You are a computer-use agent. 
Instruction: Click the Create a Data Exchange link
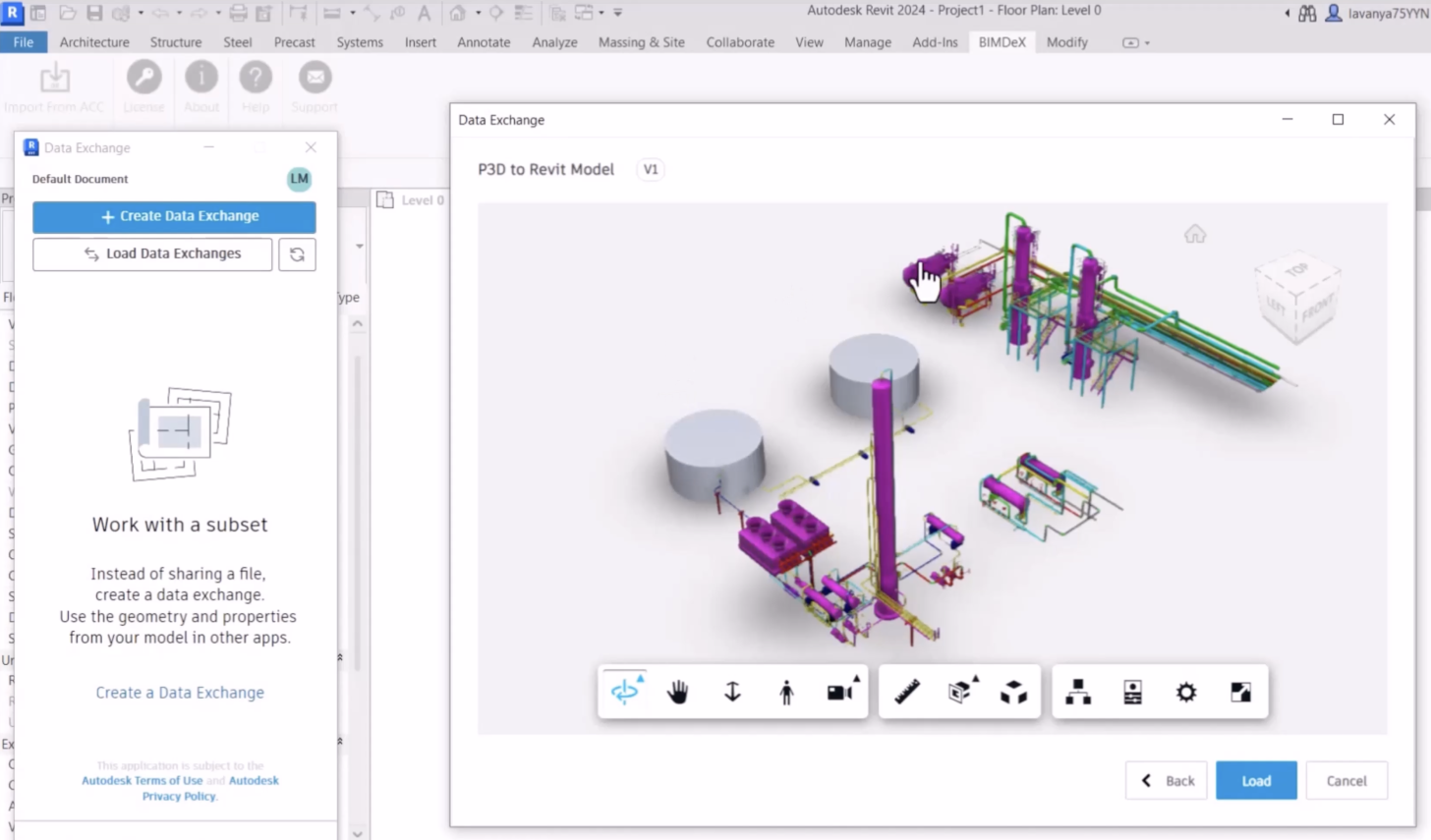(180, 693)
